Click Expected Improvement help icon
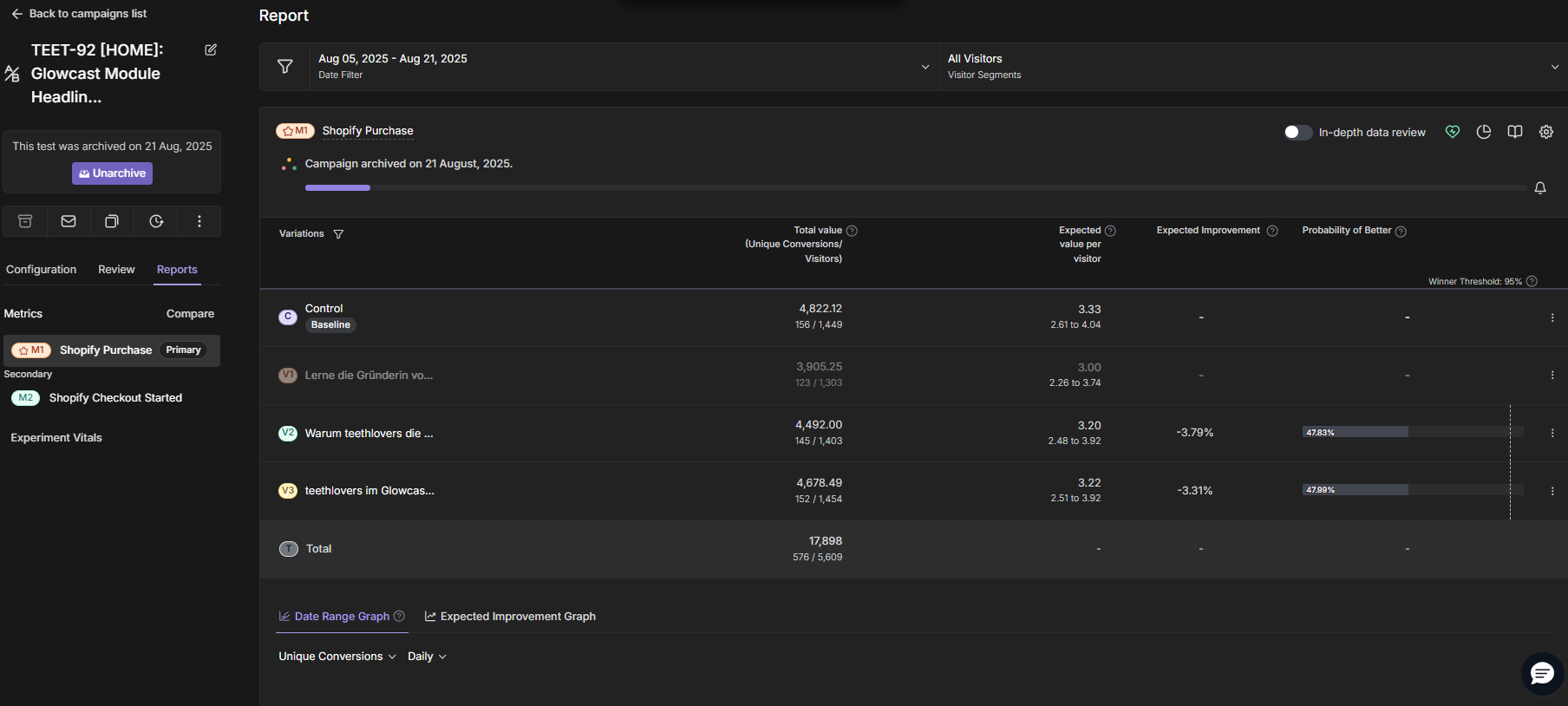The image size is (1568, 706). coord(1272,231)
